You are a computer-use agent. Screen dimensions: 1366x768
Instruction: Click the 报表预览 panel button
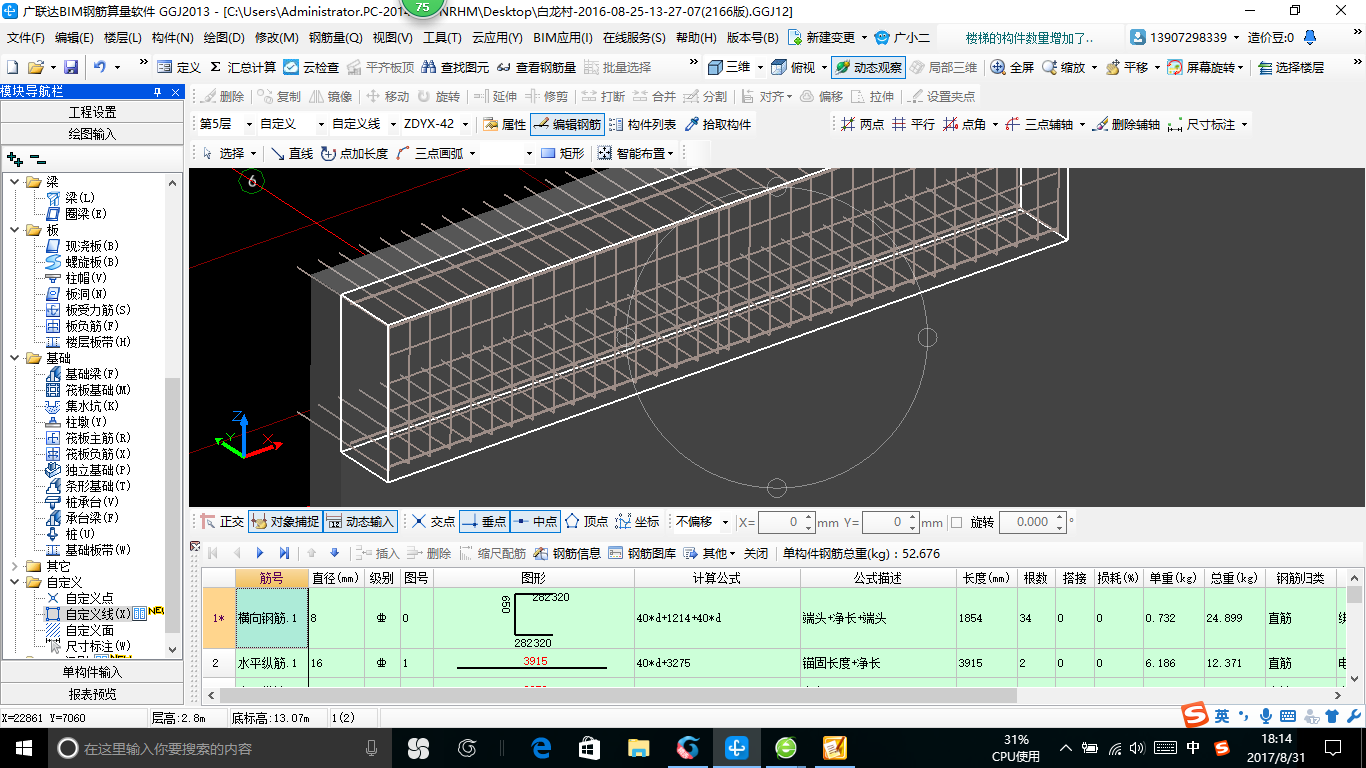click(x=92, y=694)
